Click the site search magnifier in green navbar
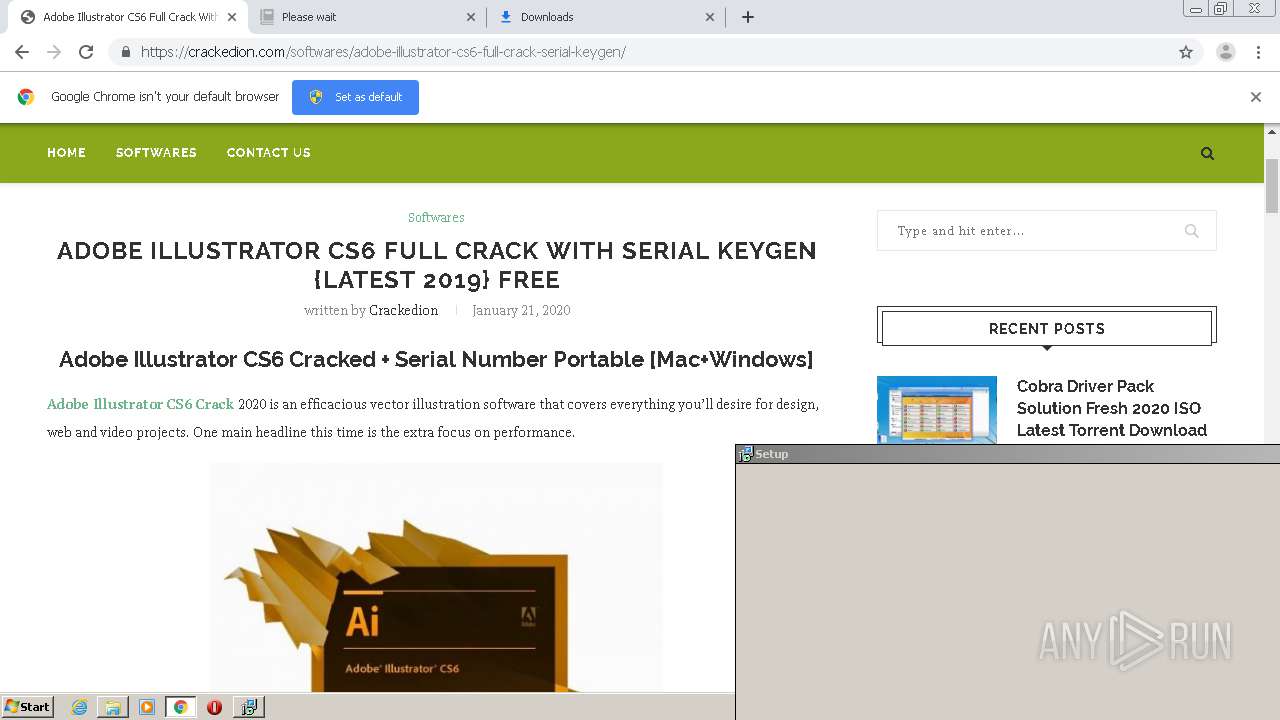Screen dimensions: 1280x720 (1207, 153)
